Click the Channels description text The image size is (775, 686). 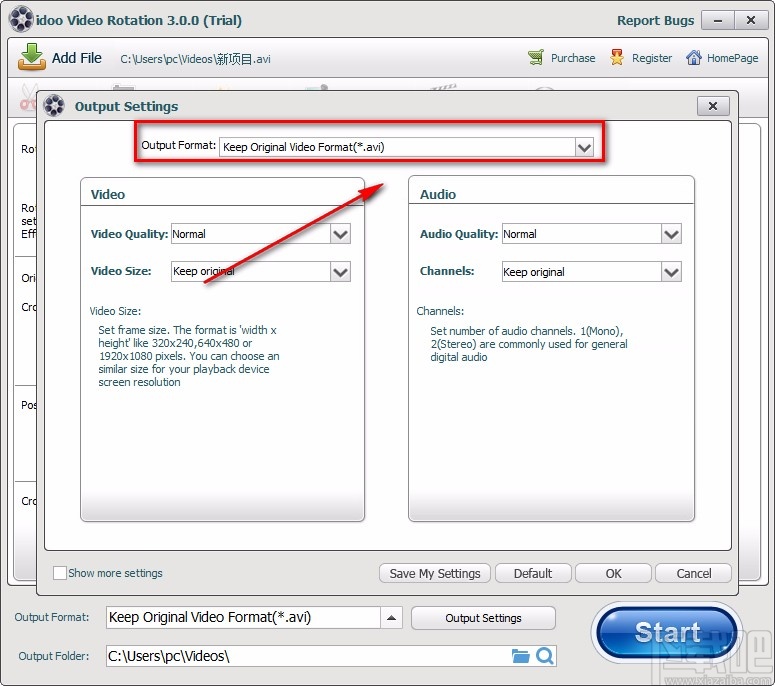tap(528, 344)
